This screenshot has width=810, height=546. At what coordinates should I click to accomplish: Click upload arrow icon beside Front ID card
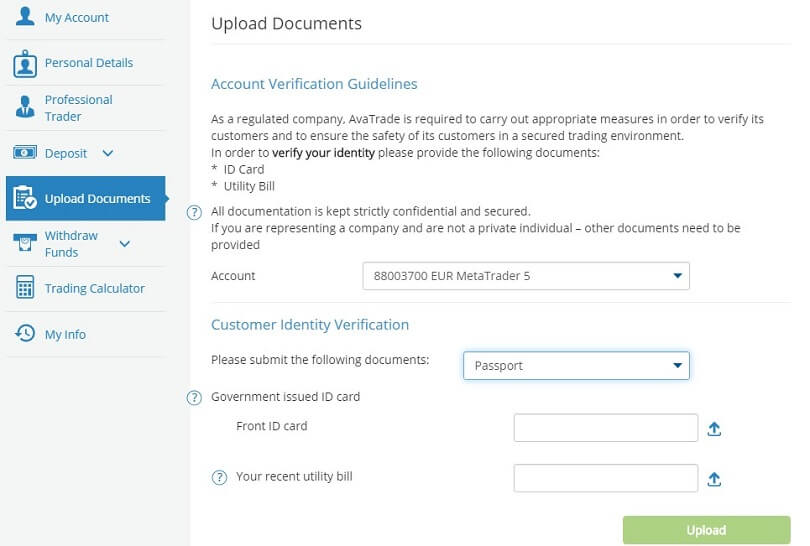(x=714, y=429)
